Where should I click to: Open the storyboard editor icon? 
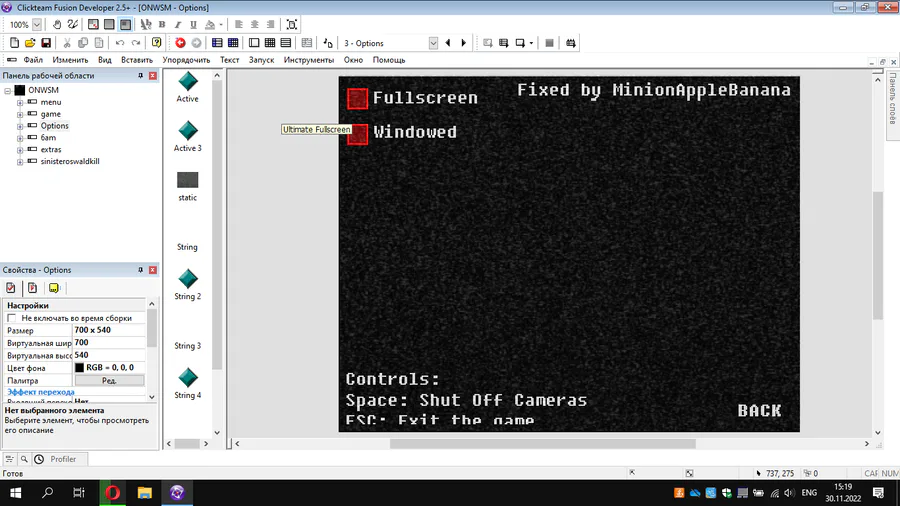pyautogui.click(x=217, y=43)
